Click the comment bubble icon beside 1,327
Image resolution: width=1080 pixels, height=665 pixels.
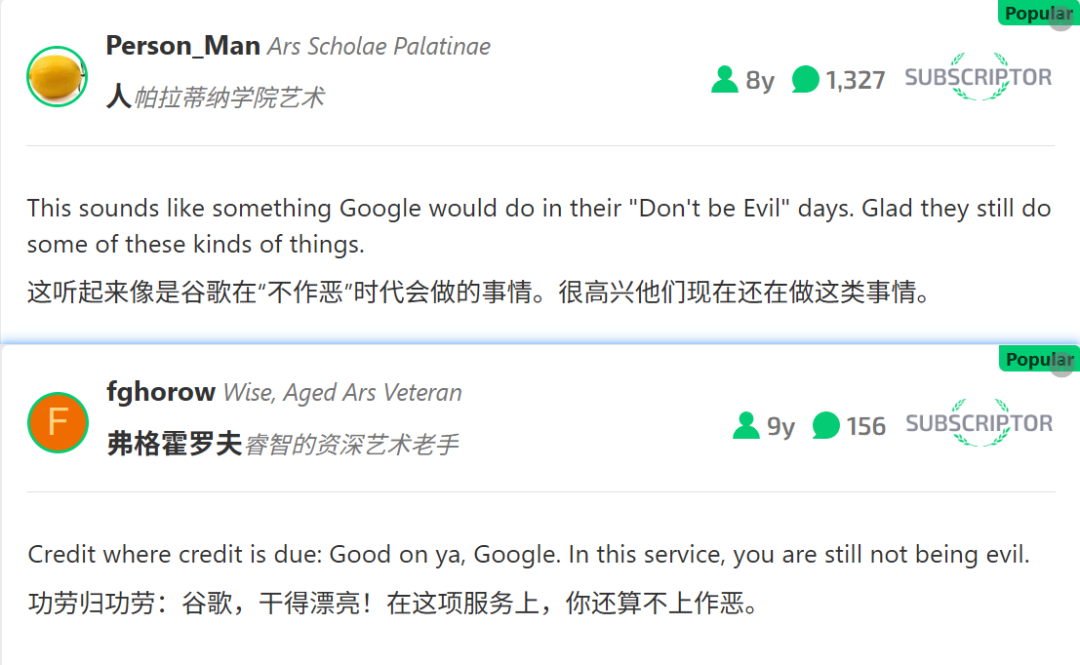coord(805,79)
